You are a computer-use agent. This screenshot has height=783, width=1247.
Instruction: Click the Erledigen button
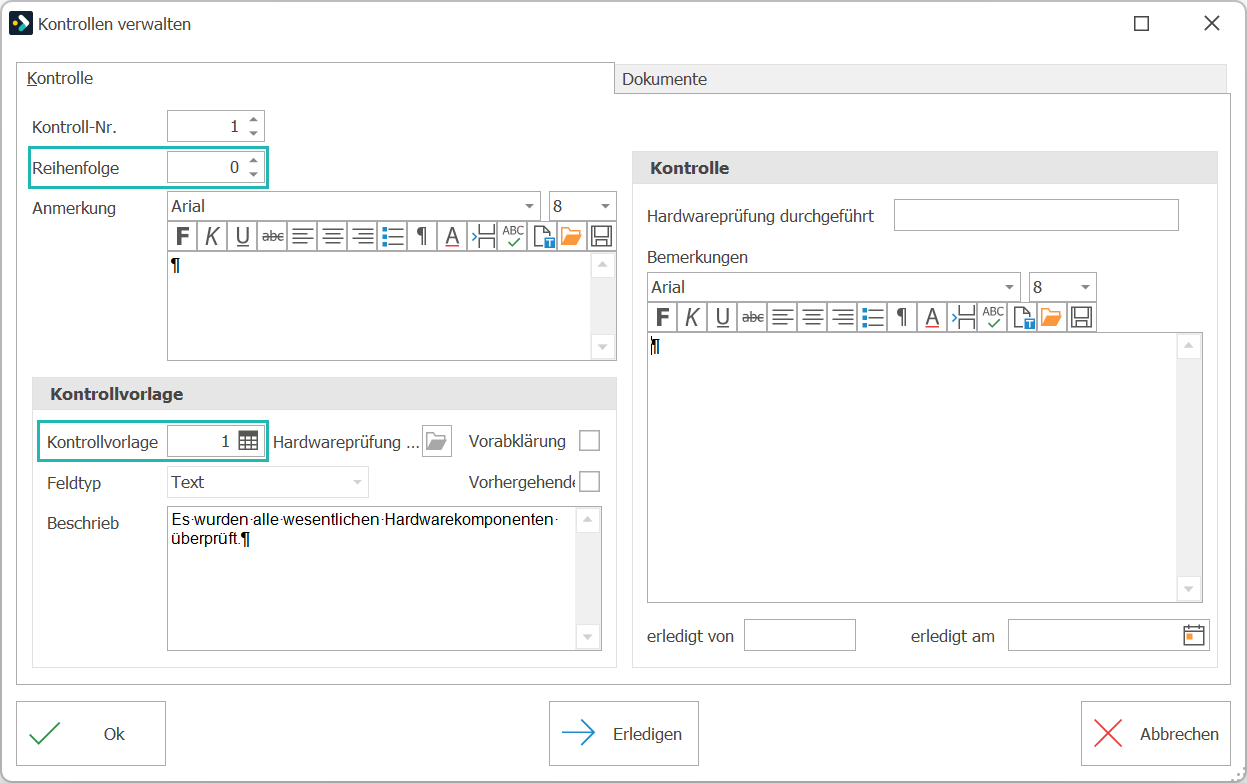(x=624, y=734)
